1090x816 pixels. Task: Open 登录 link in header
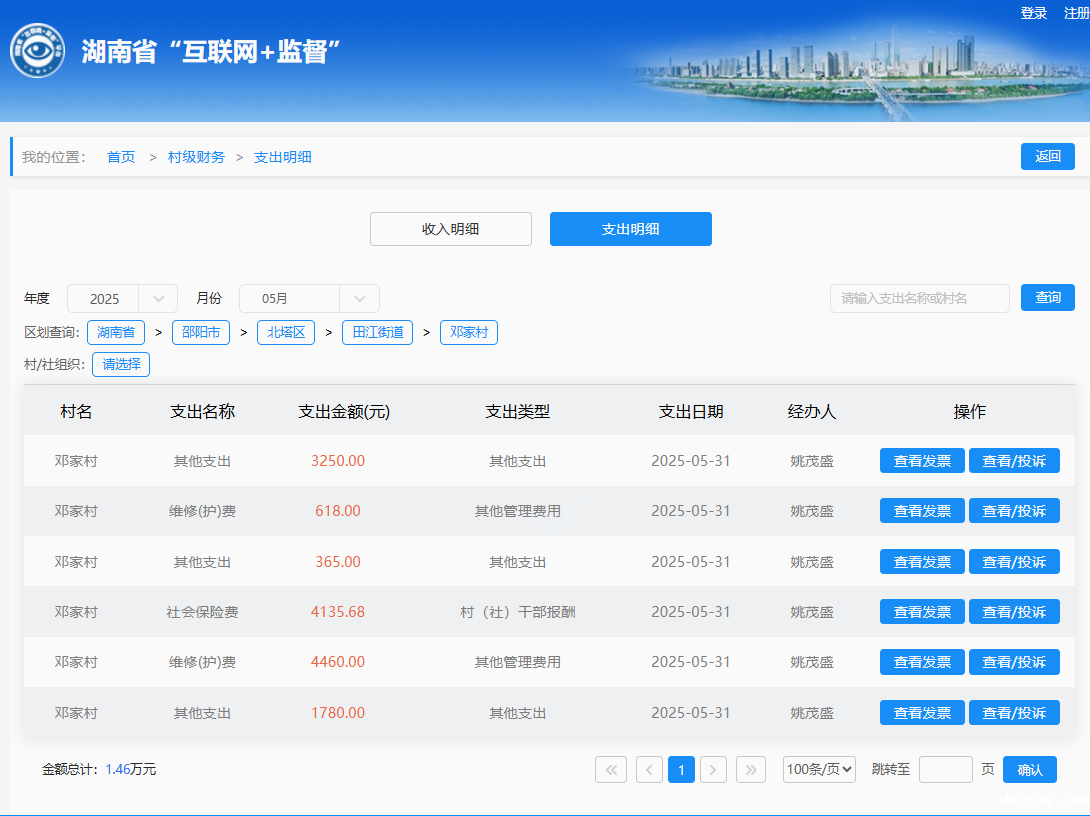pyautogui.click(x=1033, y=13)
